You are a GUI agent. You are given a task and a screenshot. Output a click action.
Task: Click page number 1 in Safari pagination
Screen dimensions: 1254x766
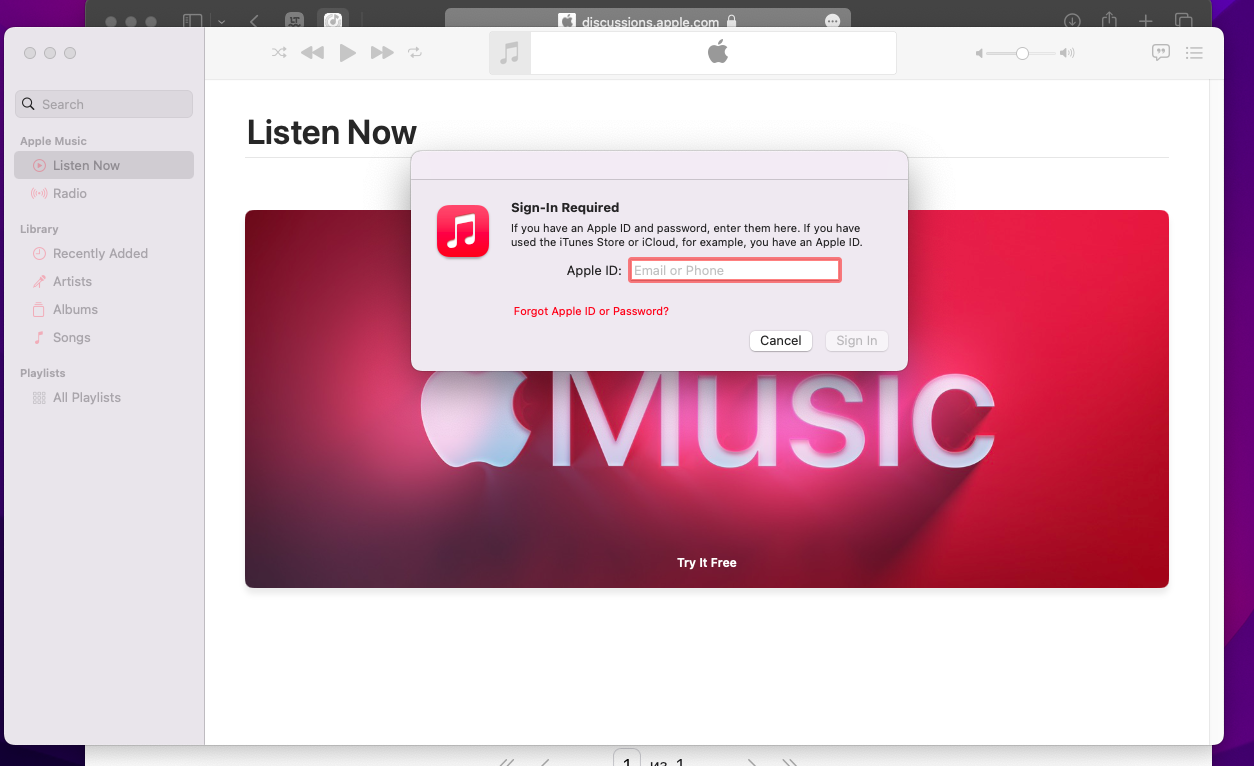click(626, 758)
